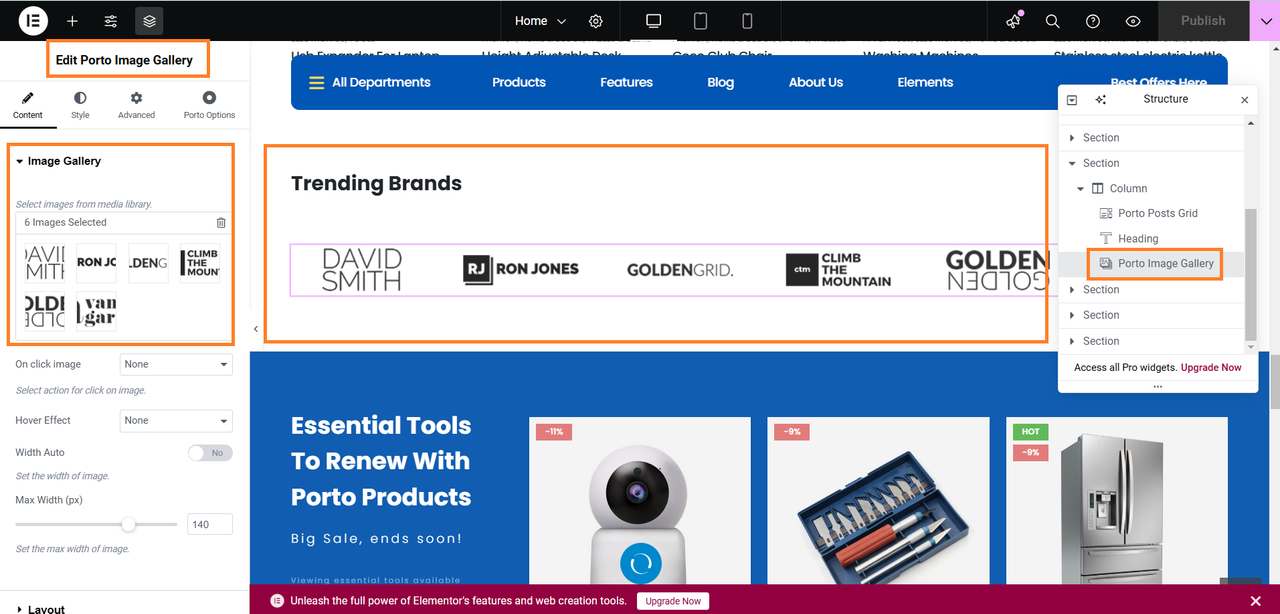Select Porto Image Gallery tree item

point(1165,264)
